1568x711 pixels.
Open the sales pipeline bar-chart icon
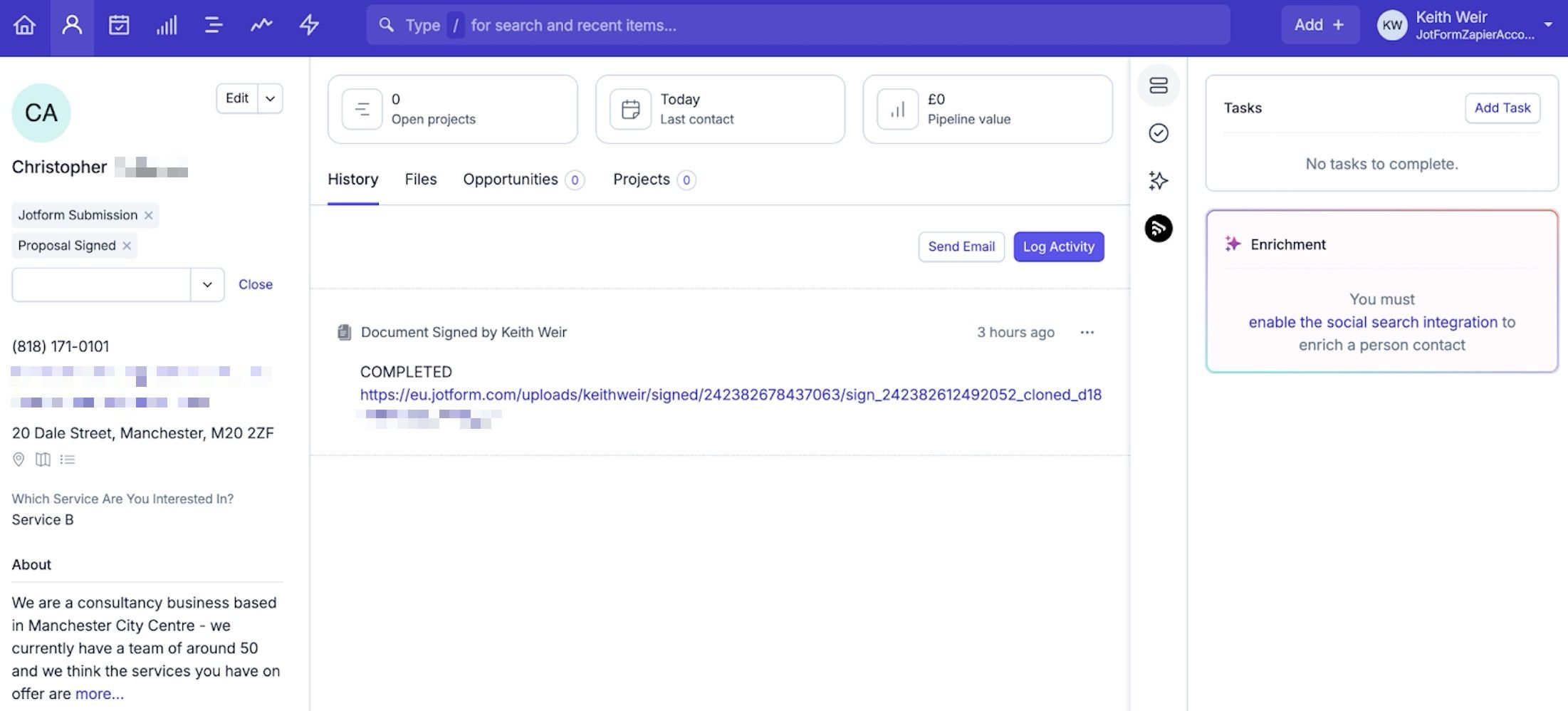(x=167, y=26)
